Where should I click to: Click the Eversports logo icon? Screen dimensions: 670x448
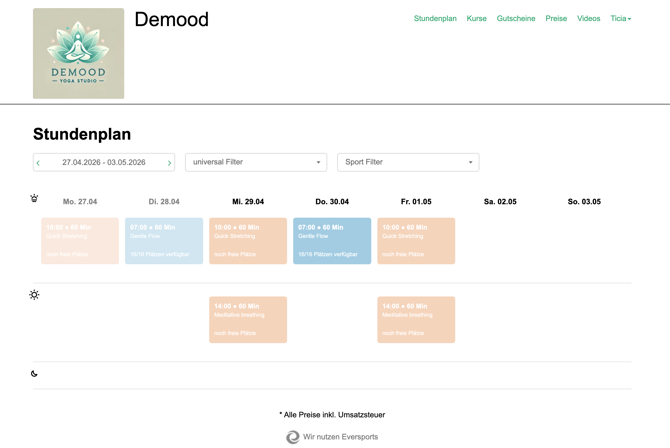(x=293, y=437)
